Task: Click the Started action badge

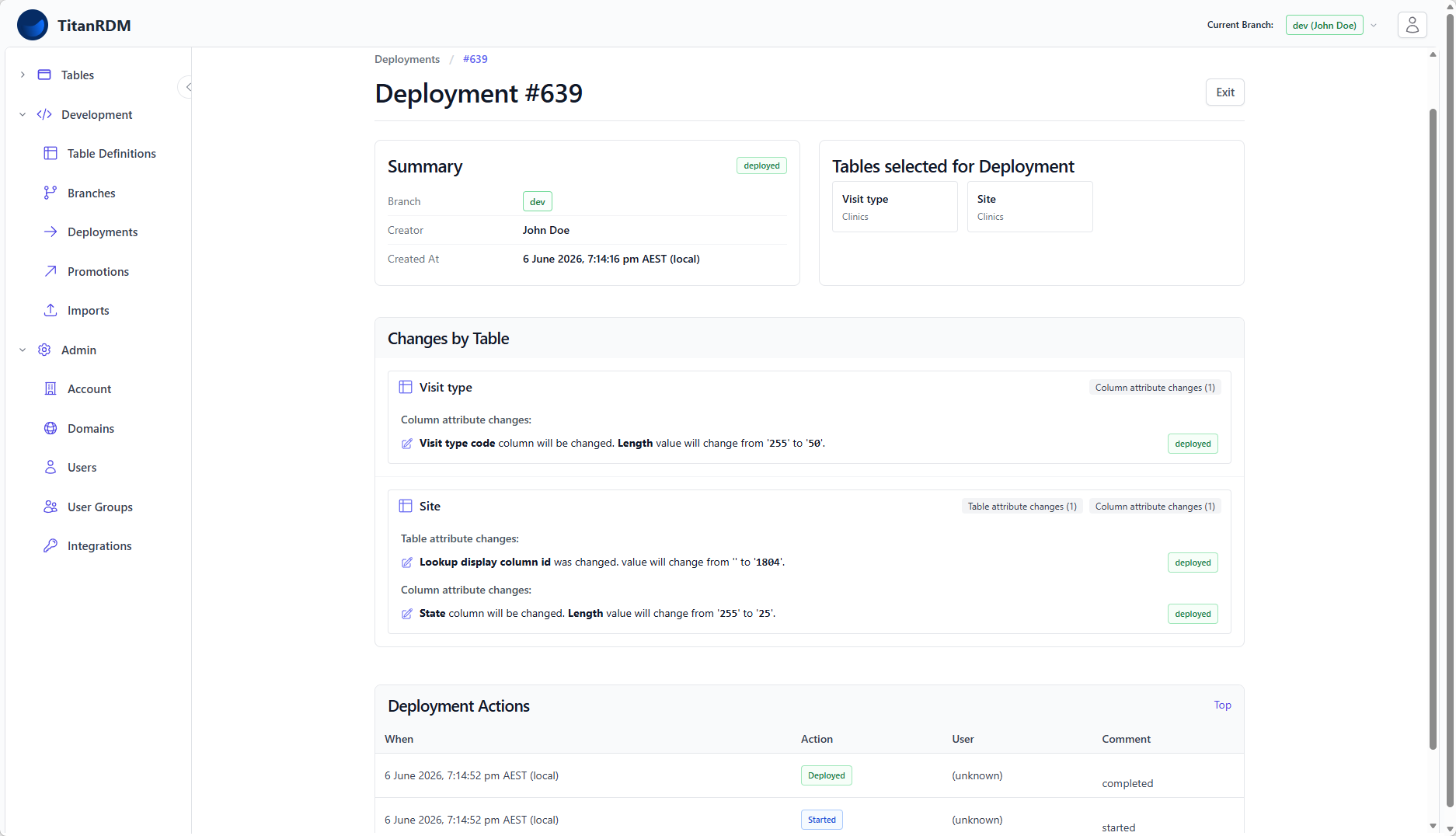Action: 821,820
